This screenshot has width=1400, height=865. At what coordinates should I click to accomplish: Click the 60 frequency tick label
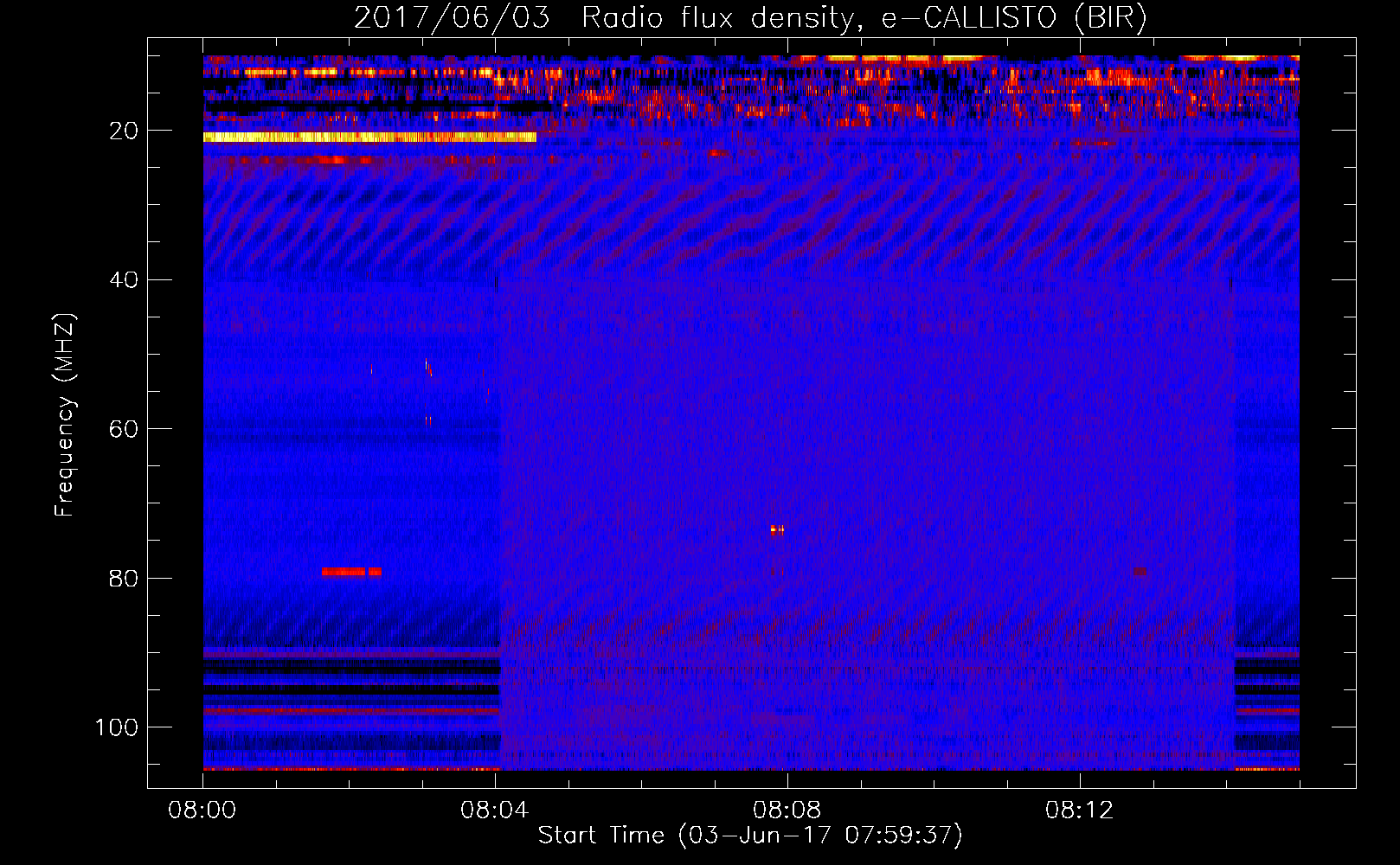point(125,430)
